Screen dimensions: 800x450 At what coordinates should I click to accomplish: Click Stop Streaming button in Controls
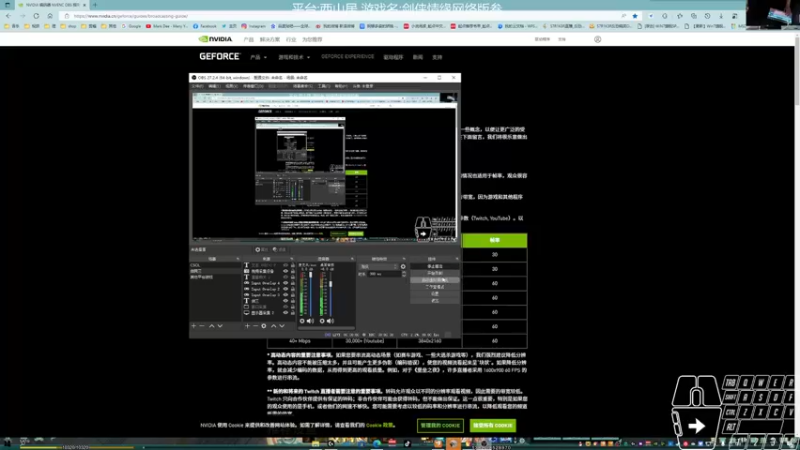coord(435,266)
